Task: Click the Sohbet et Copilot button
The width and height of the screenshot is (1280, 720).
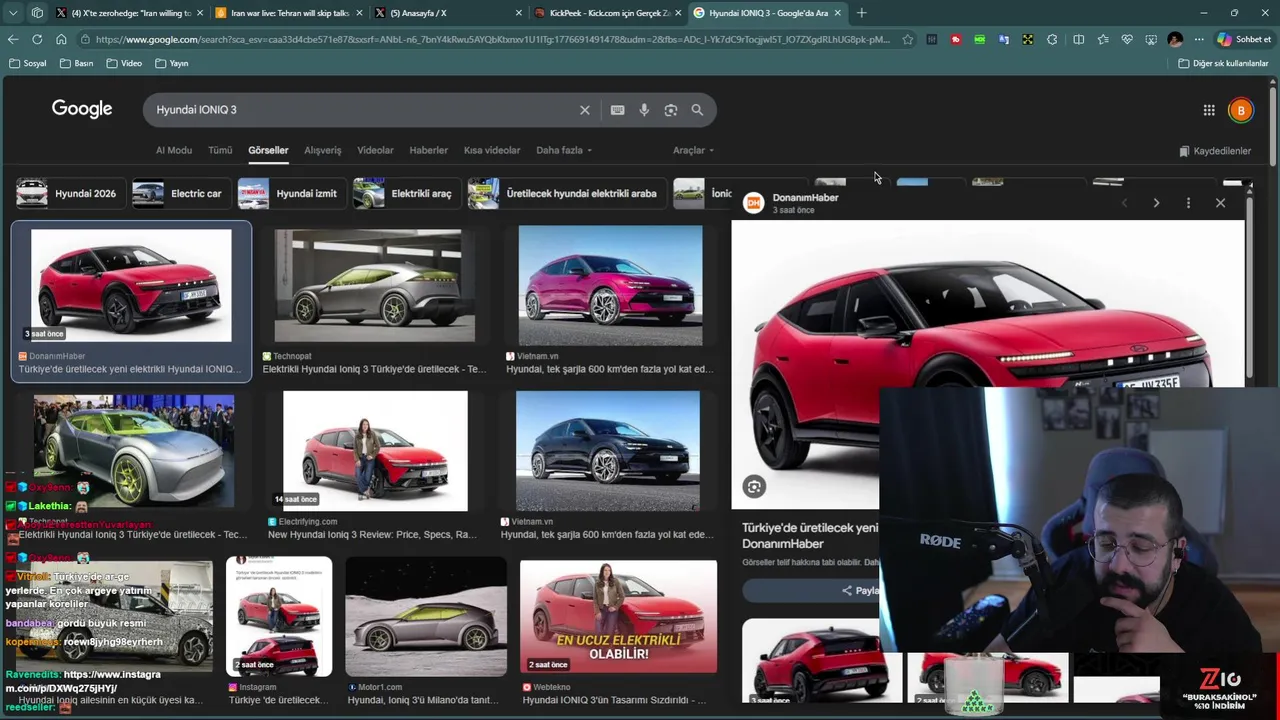Action: coord(1244,39)
